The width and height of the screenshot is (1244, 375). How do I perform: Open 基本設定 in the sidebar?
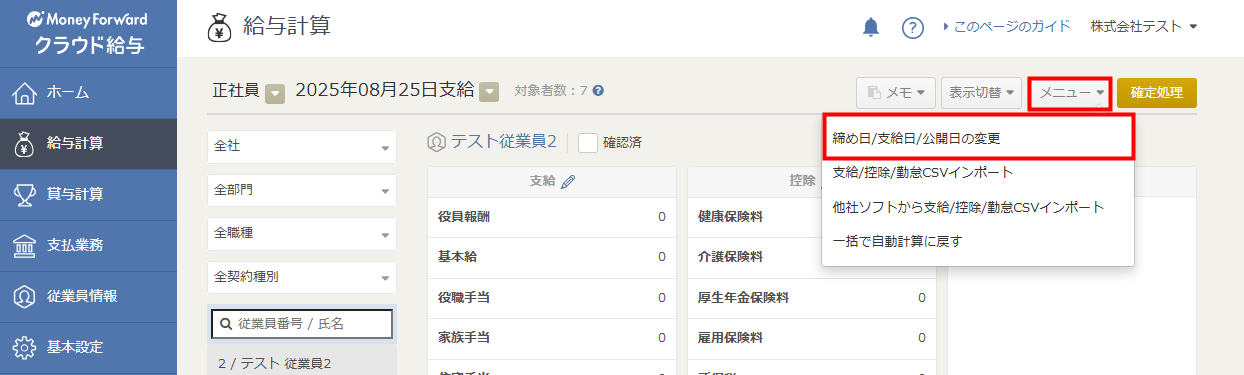point(88,347)
